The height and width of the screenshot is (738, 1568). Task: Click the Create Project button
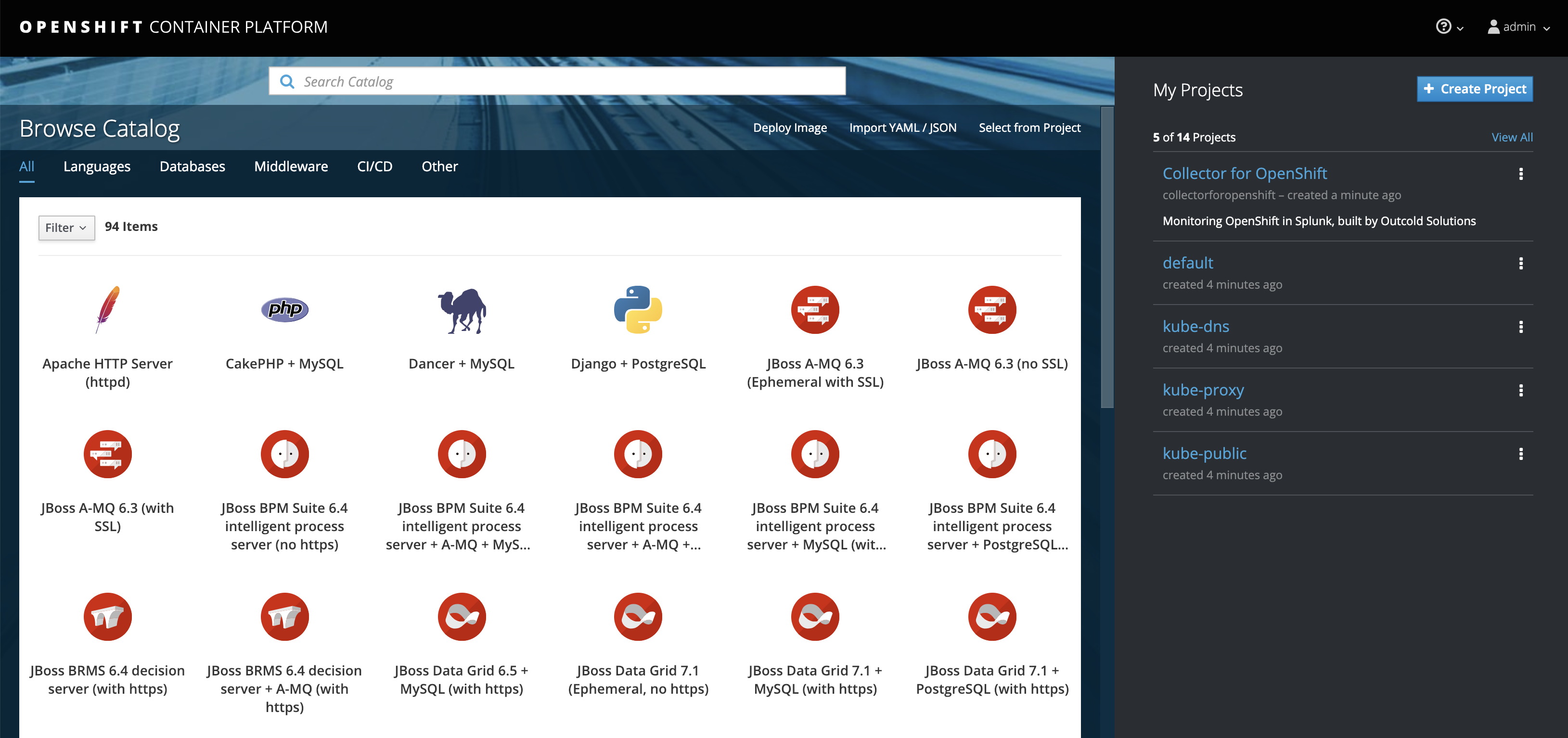(1474, 89)
